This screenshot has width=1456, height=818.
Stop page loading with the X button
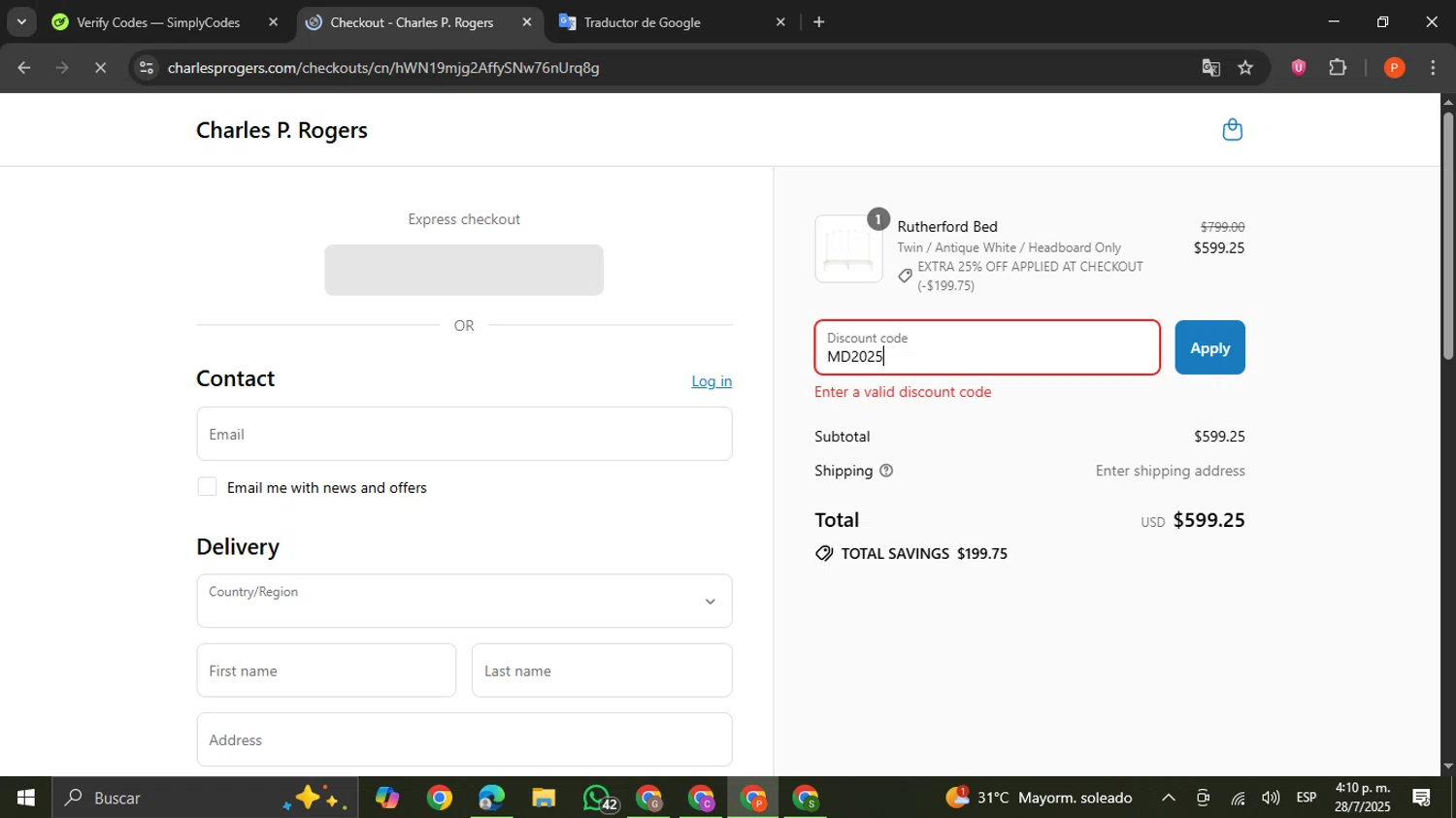click(x=100, y=68)
